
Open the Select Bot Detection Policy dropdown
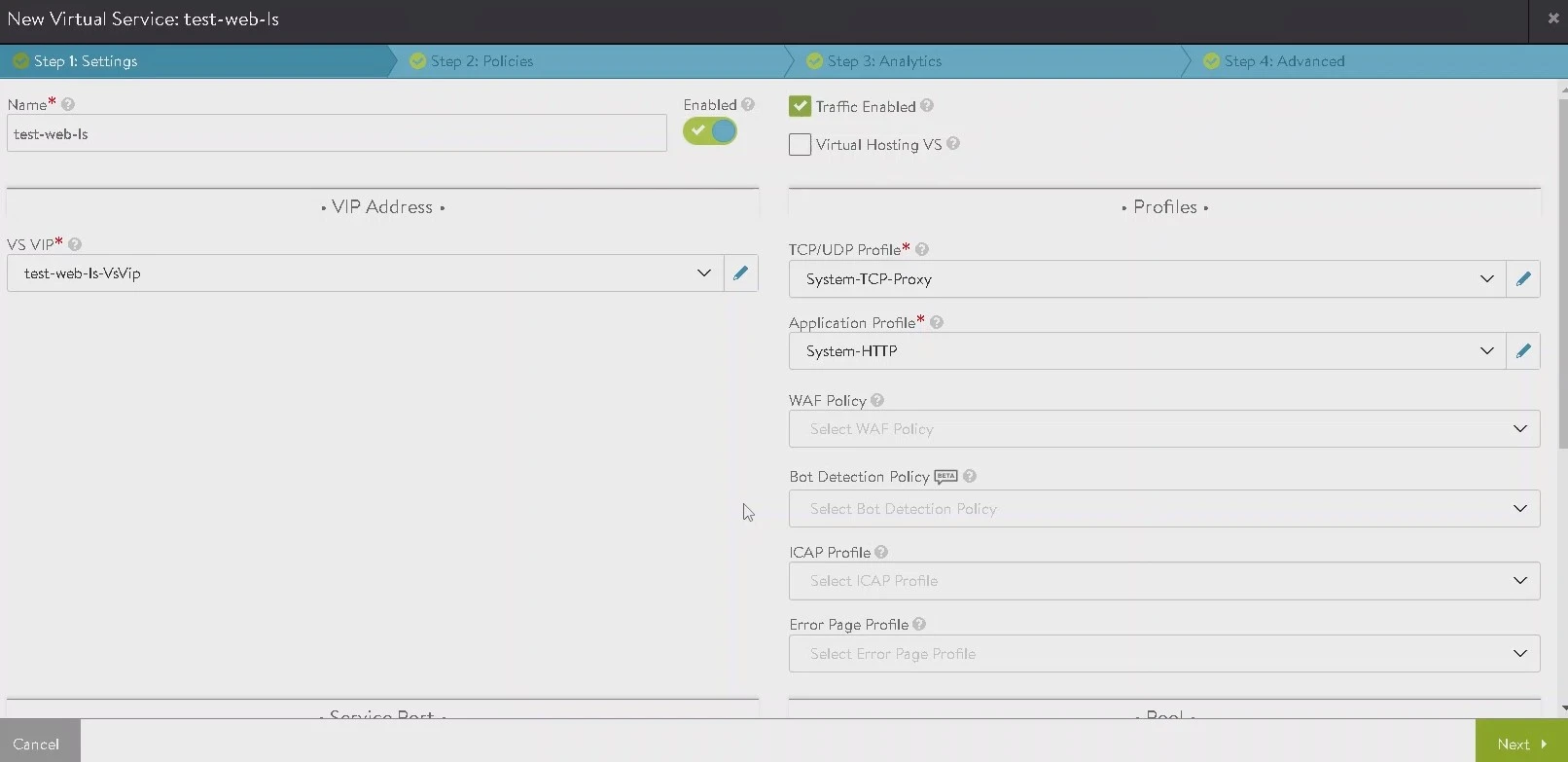(1164, 509)
